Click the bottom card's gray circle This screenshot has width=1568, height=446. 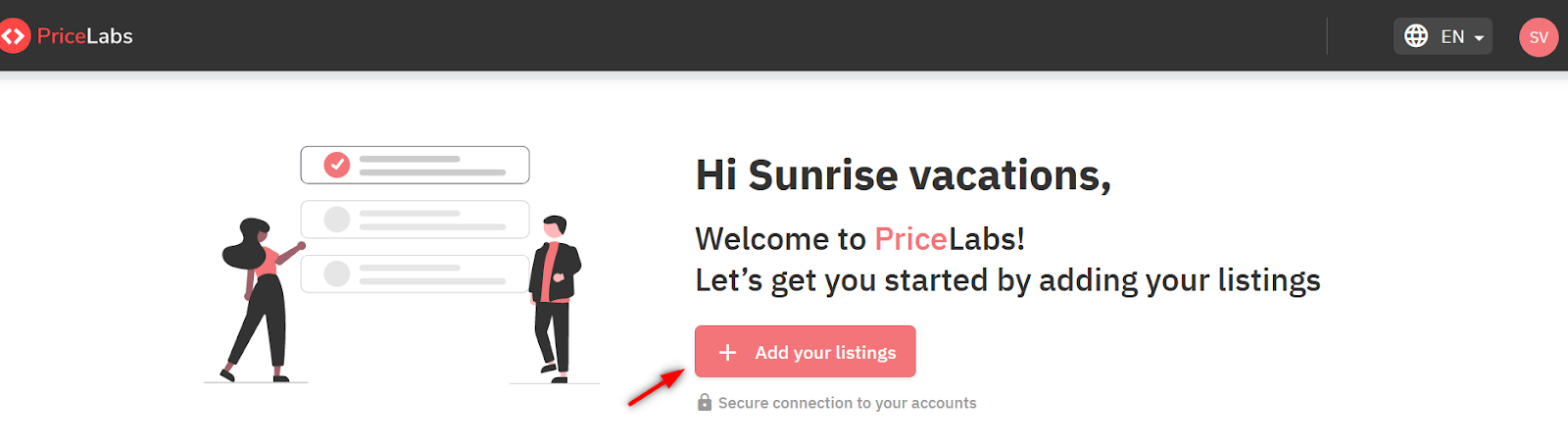[x=337, y=273]
